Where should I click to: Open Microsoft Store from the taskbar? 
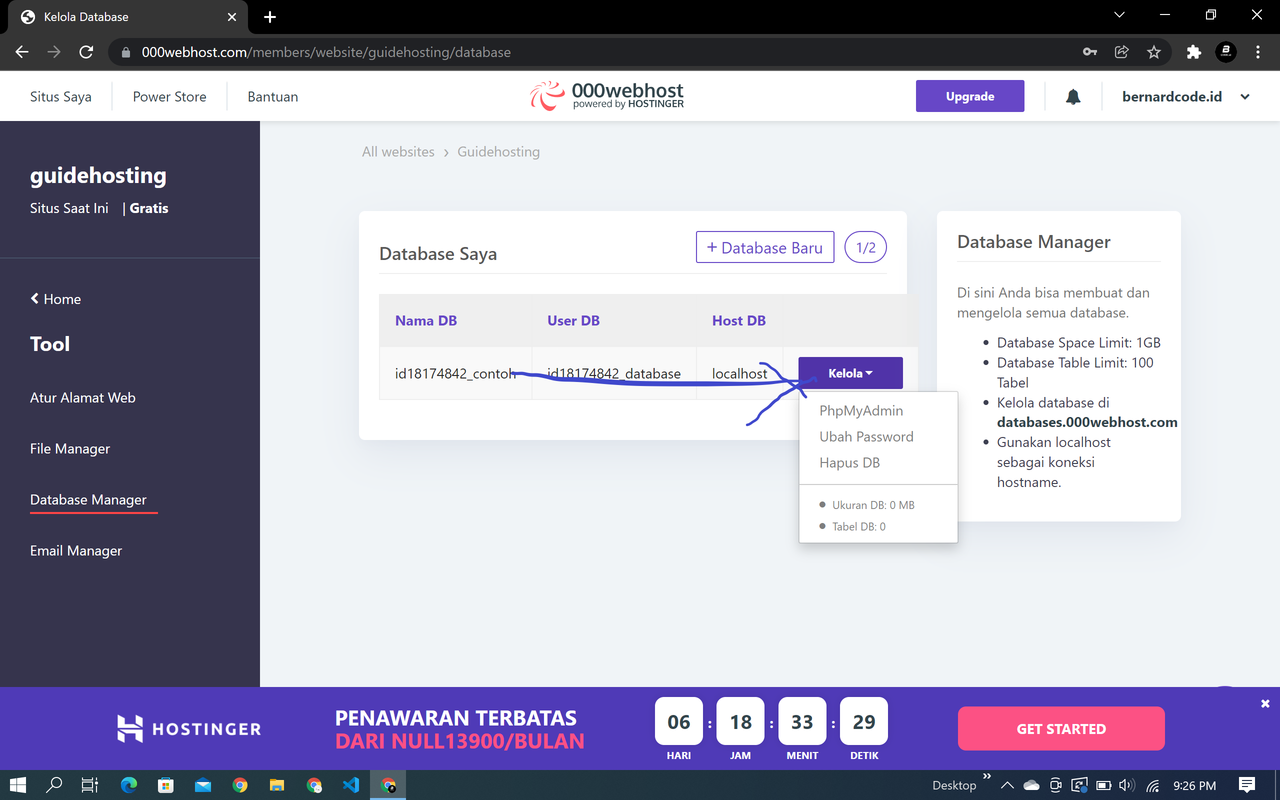(166, 785)
